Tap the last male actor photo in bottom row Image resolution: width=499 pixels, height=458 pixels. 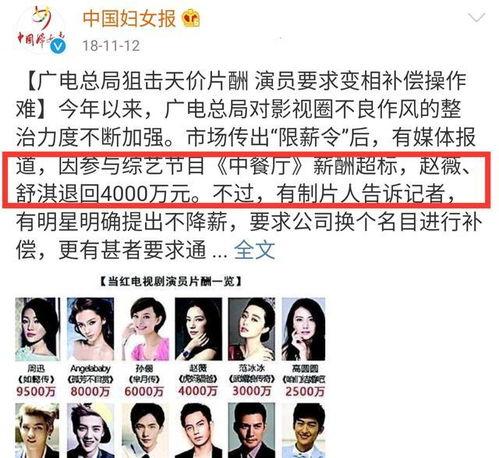tap(304, 430)
